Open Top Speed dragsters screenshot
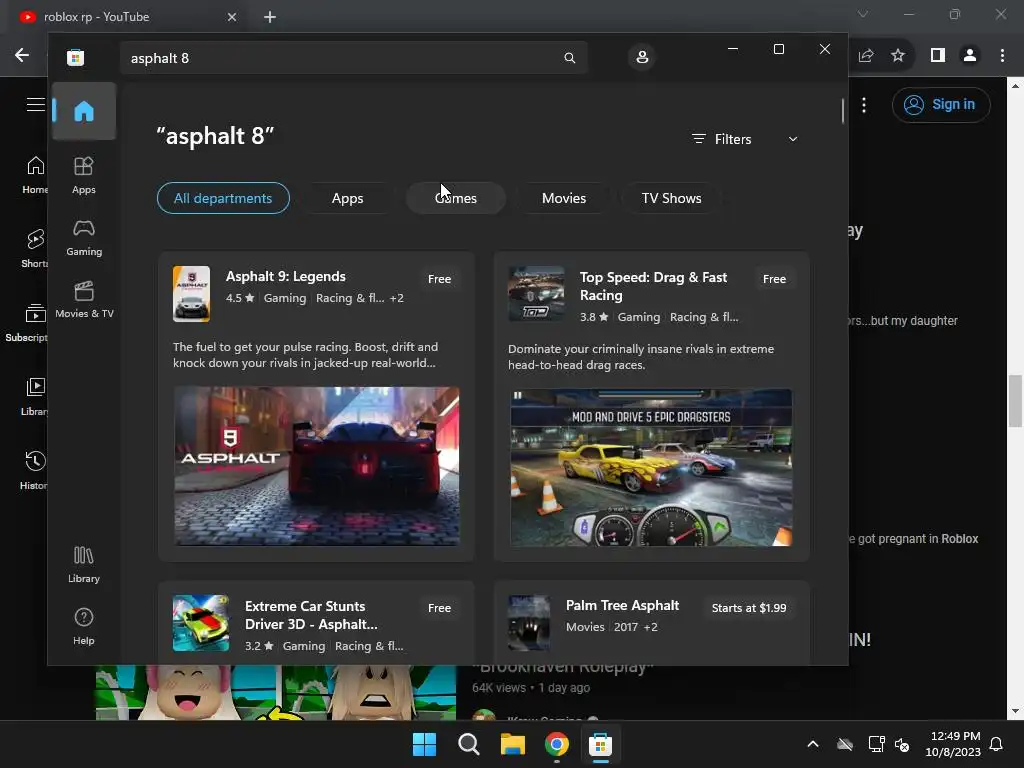This screenshot has width=1024, height=768. tap(651, 468)
